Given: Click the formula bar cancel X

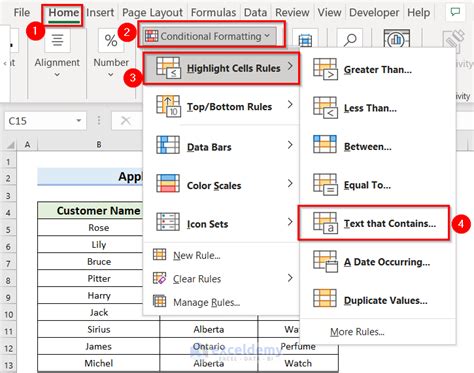Looking at the screenshot, I should click(125, 121).
